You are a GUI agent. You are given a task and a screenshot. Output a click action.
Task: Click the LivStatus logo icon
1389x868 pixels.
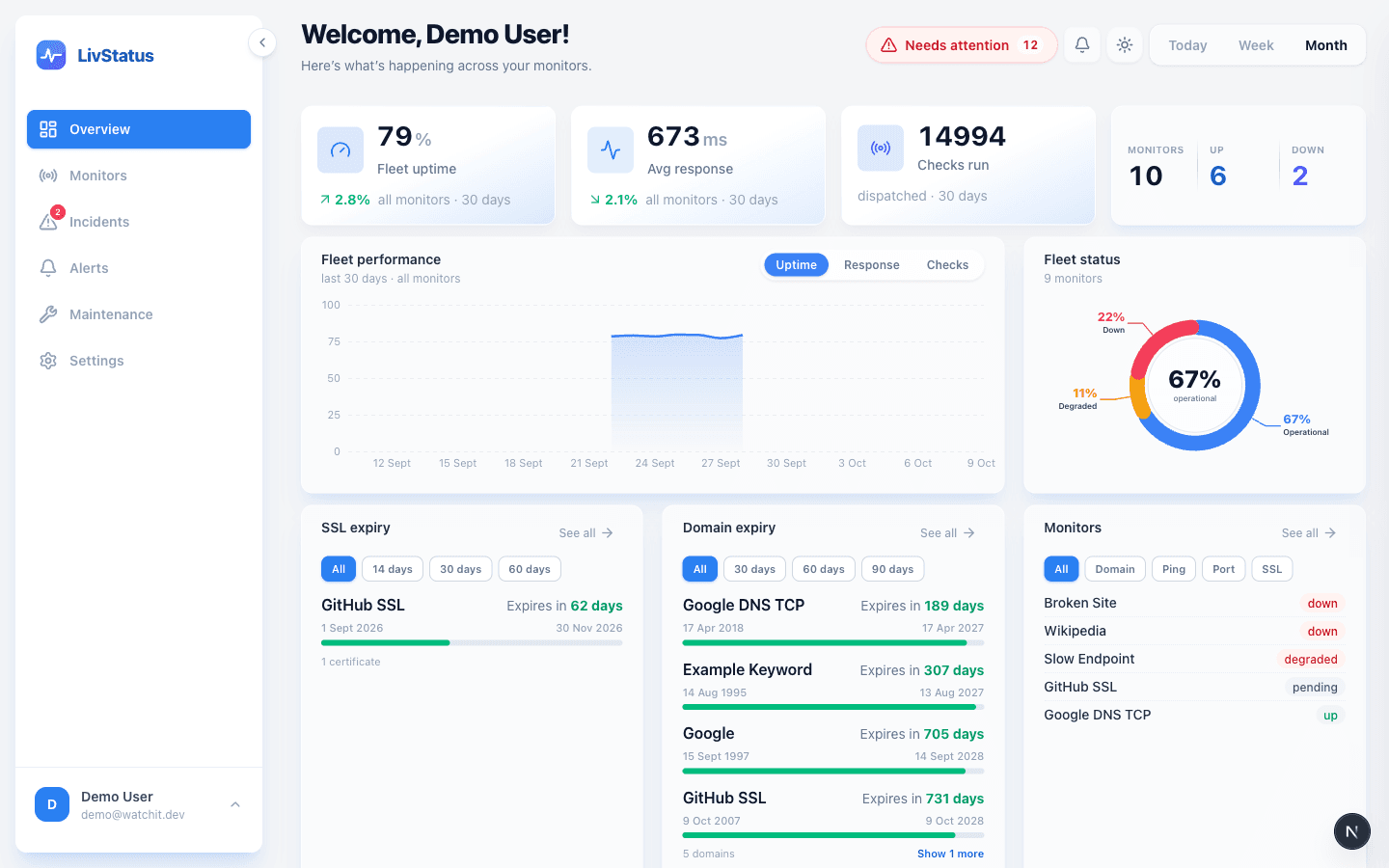pos(51,55)
